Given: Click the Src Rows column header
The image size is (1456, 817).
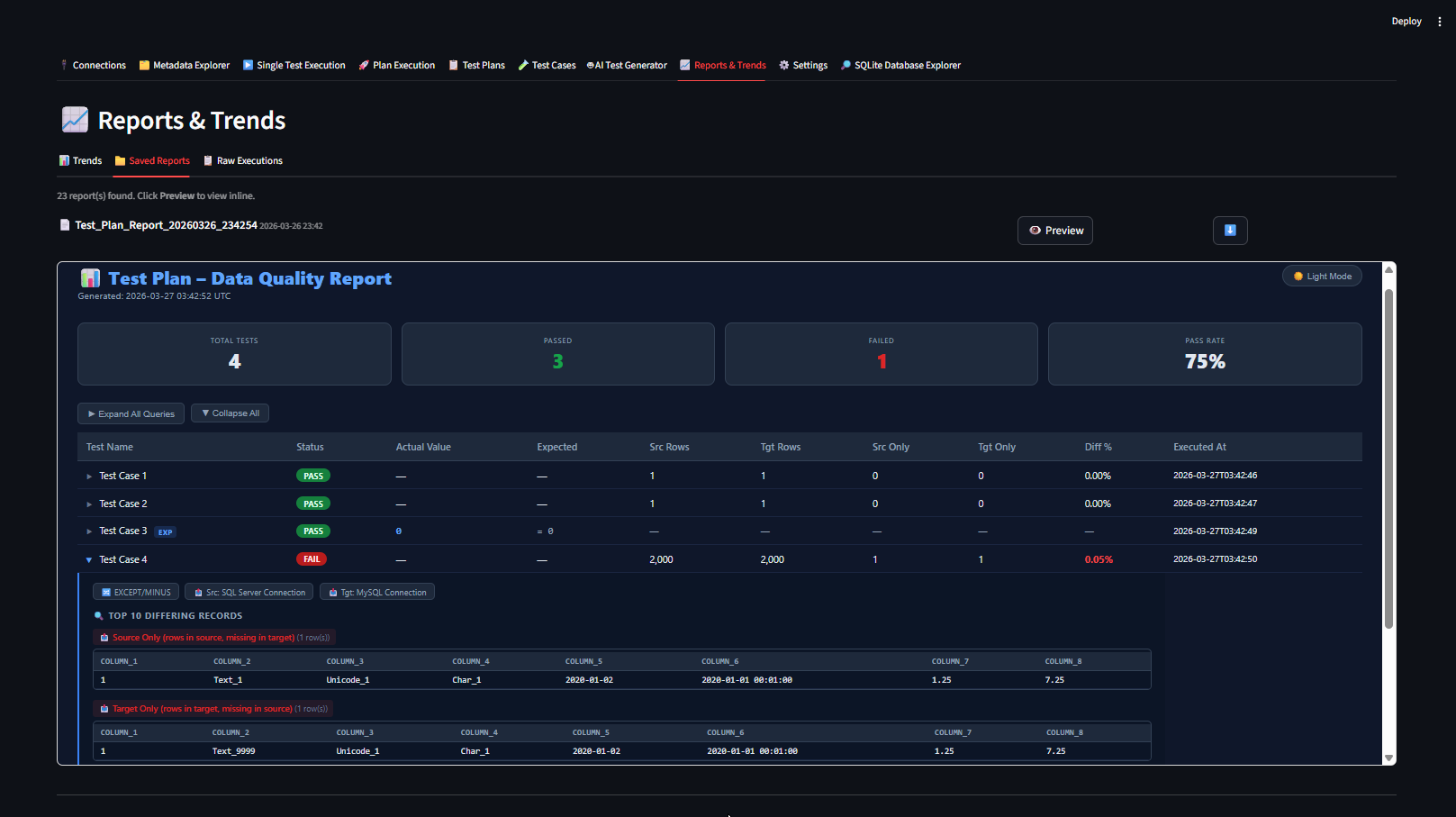Looking at the screenshot, I should click(669, 447).
